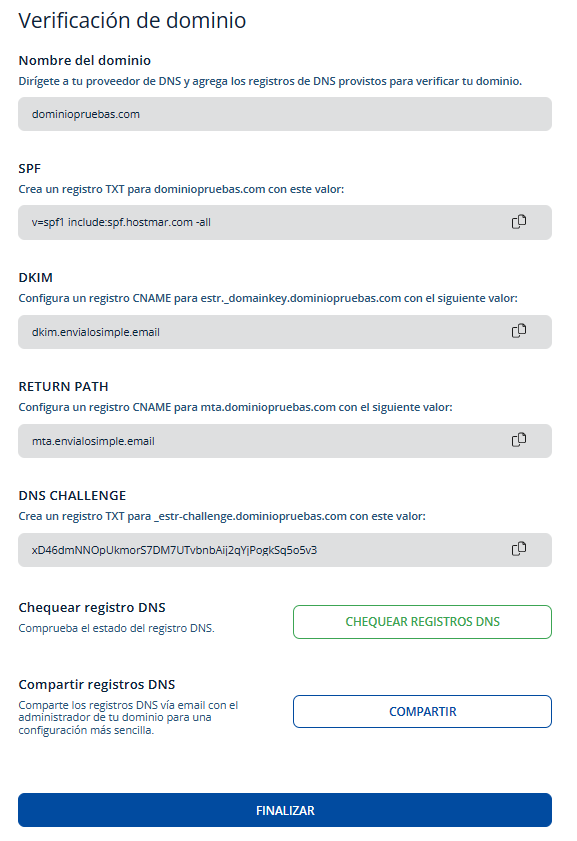The height and width of the screenshot is (841, 577).
Task: Click the RETURN PATH section label
Action: 63,386
